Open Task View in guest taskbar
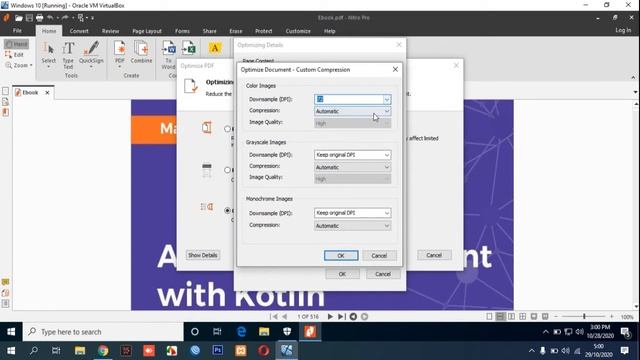 [217, 332]
